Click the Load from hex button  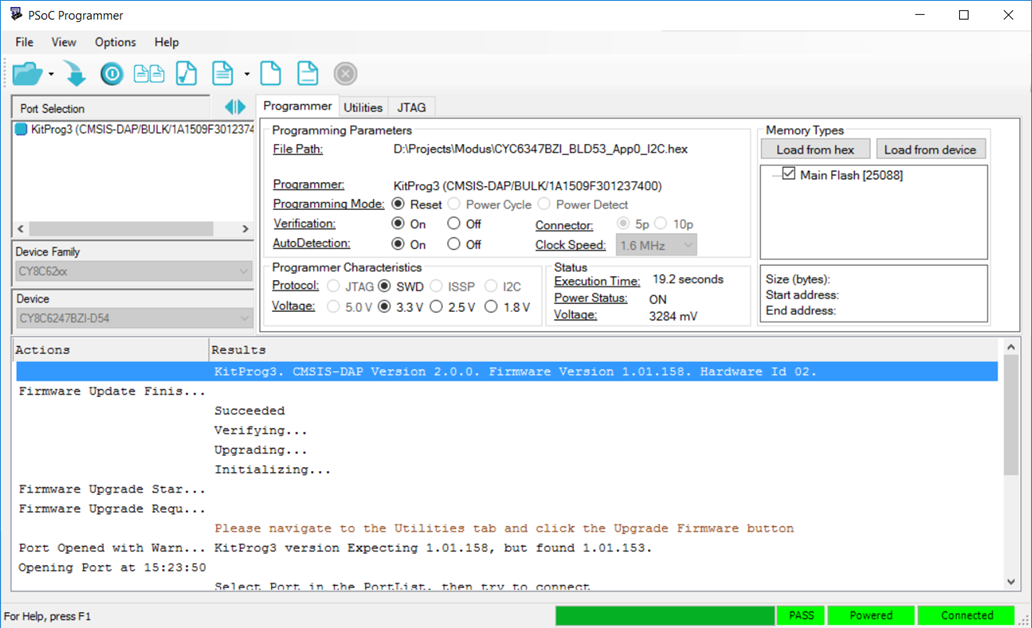(x=815, y=149)
